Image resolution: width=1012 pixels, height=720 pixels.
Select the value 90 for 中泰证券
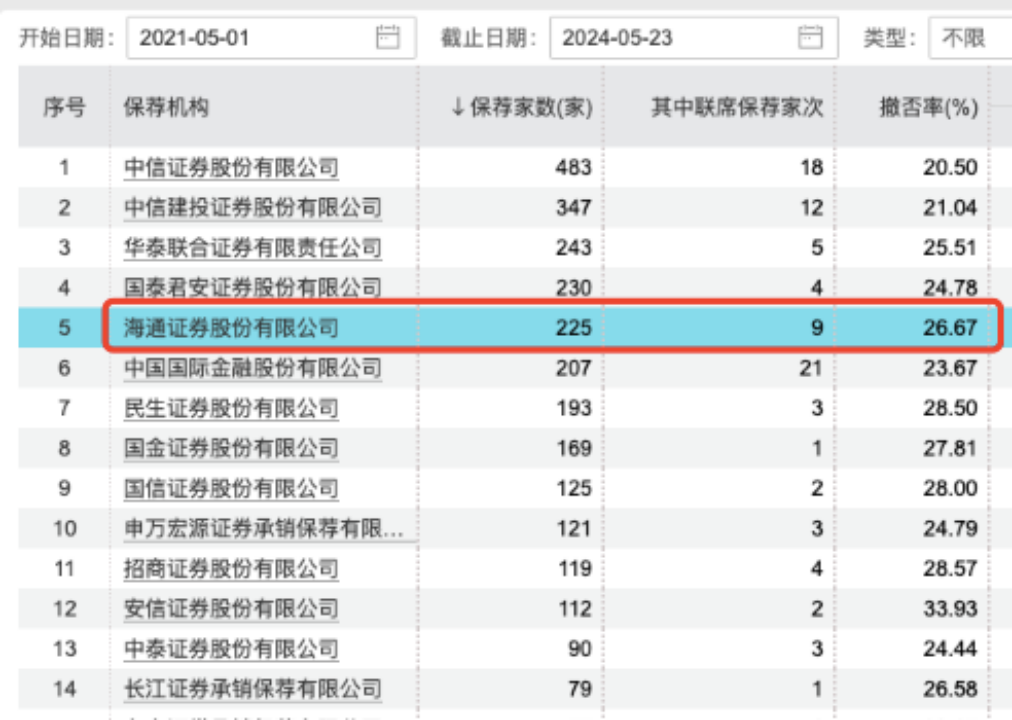[x=580, y=648]
